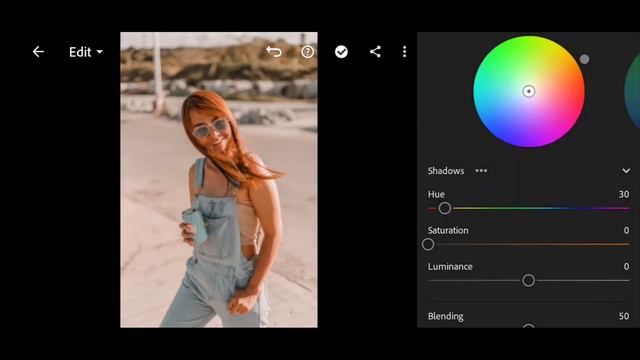Click the Luminance label

click(x=450, y=267)
